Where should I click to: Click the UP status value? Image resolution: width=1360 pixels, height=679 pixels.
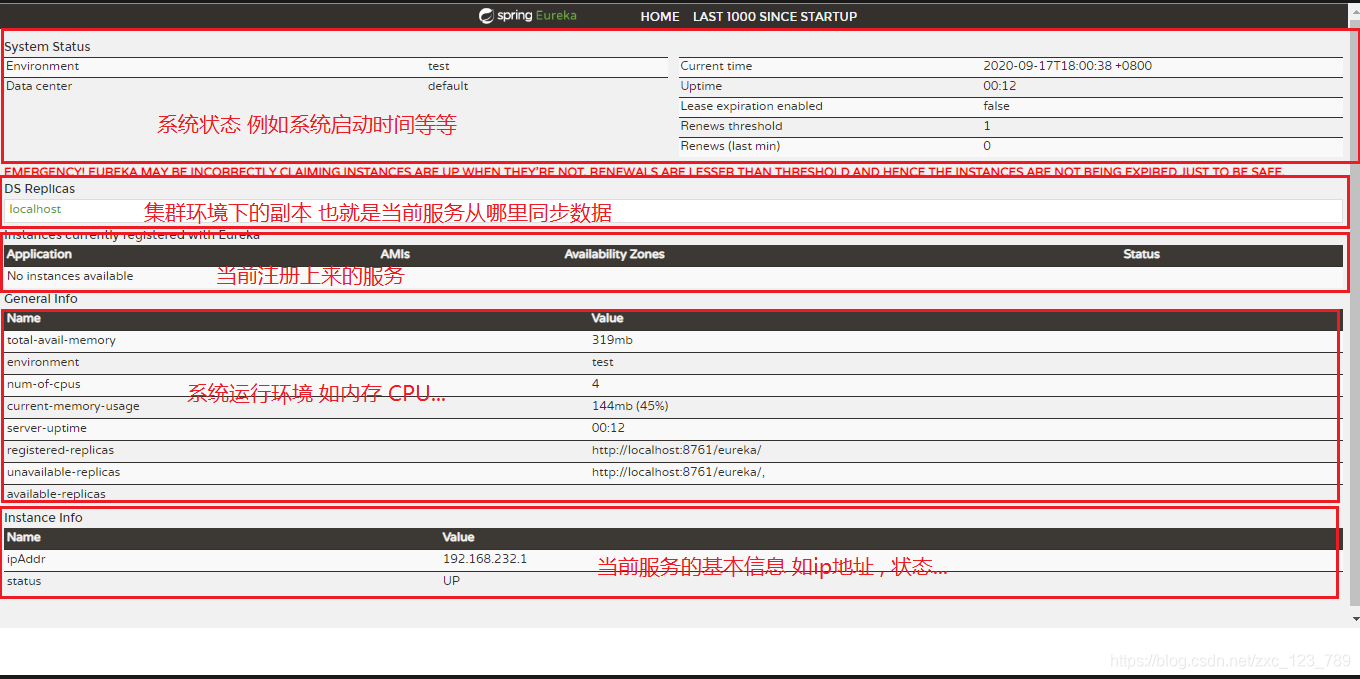(451, 581)
